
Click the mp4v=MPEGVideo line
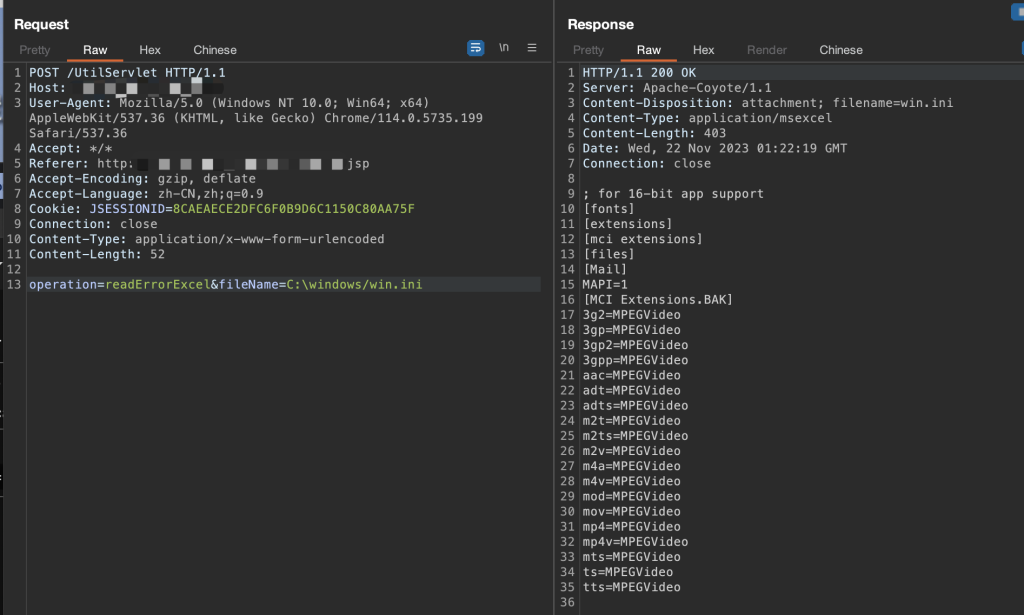635,541
